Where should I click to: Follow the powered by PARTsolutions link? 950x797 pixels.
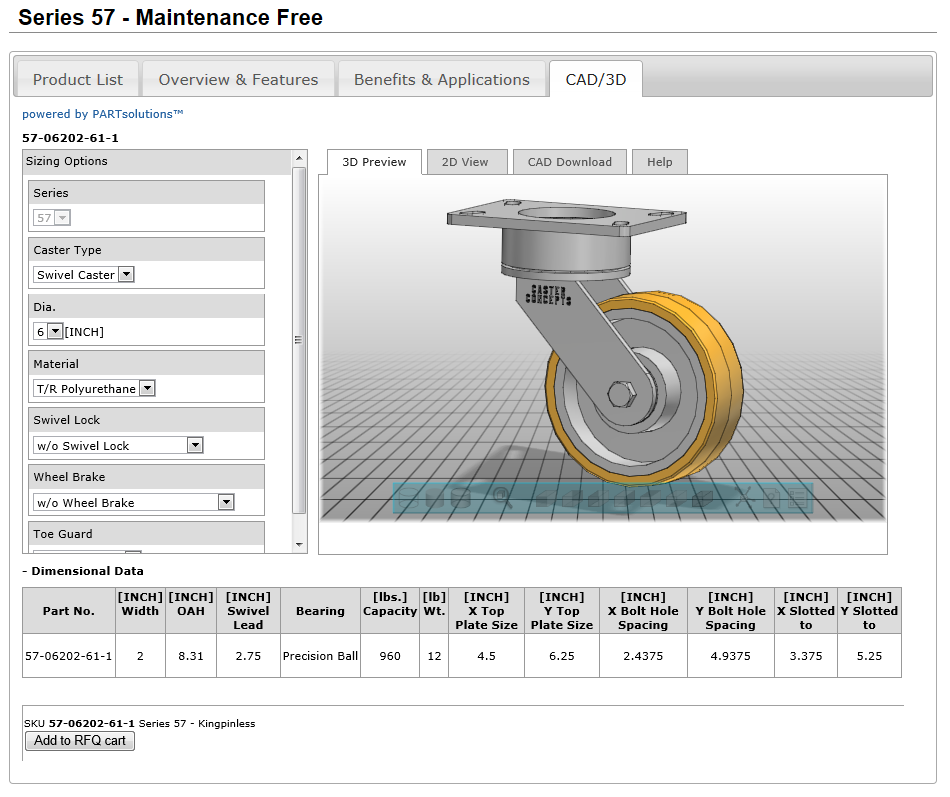[x=102, y=114]
